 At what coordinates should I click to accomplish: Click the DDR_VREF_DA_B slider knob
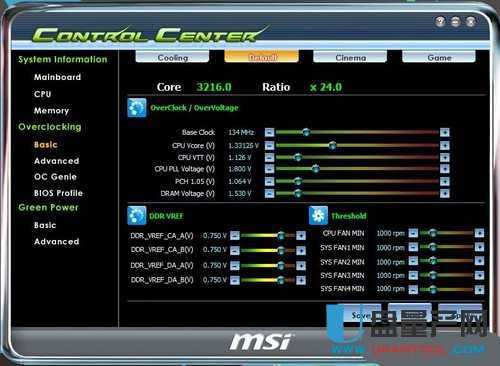pyautogui.click(x=281, y=280)
